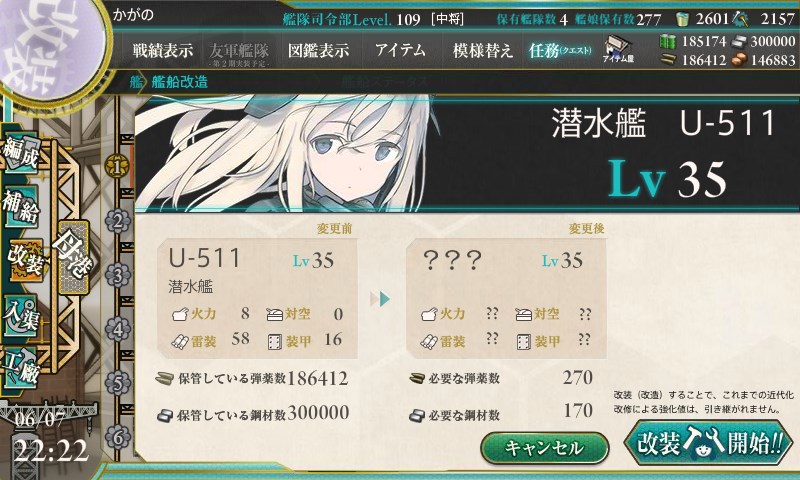Click the キャンセル cancel button

click(x=544, y=448)
